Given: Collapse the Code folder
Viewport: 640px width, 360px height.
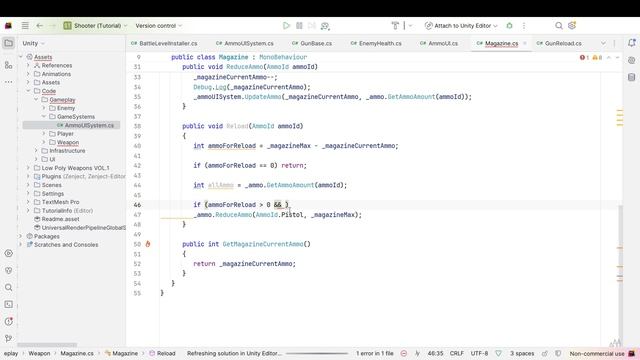Looking at the screenshot, I should click(x=28, y=91).
